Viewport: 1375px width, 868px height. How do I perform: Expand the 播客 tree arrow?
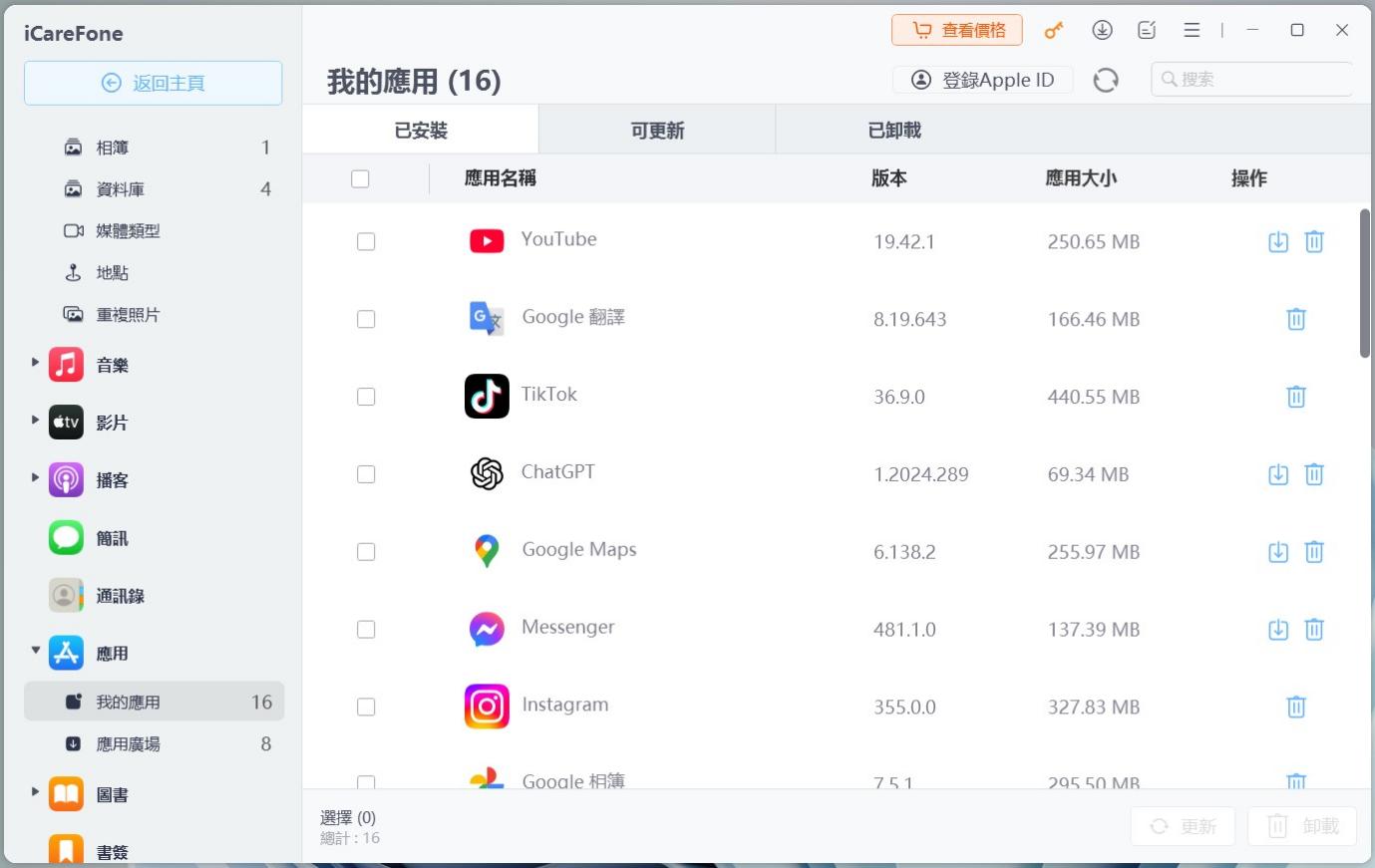[35, 478]
